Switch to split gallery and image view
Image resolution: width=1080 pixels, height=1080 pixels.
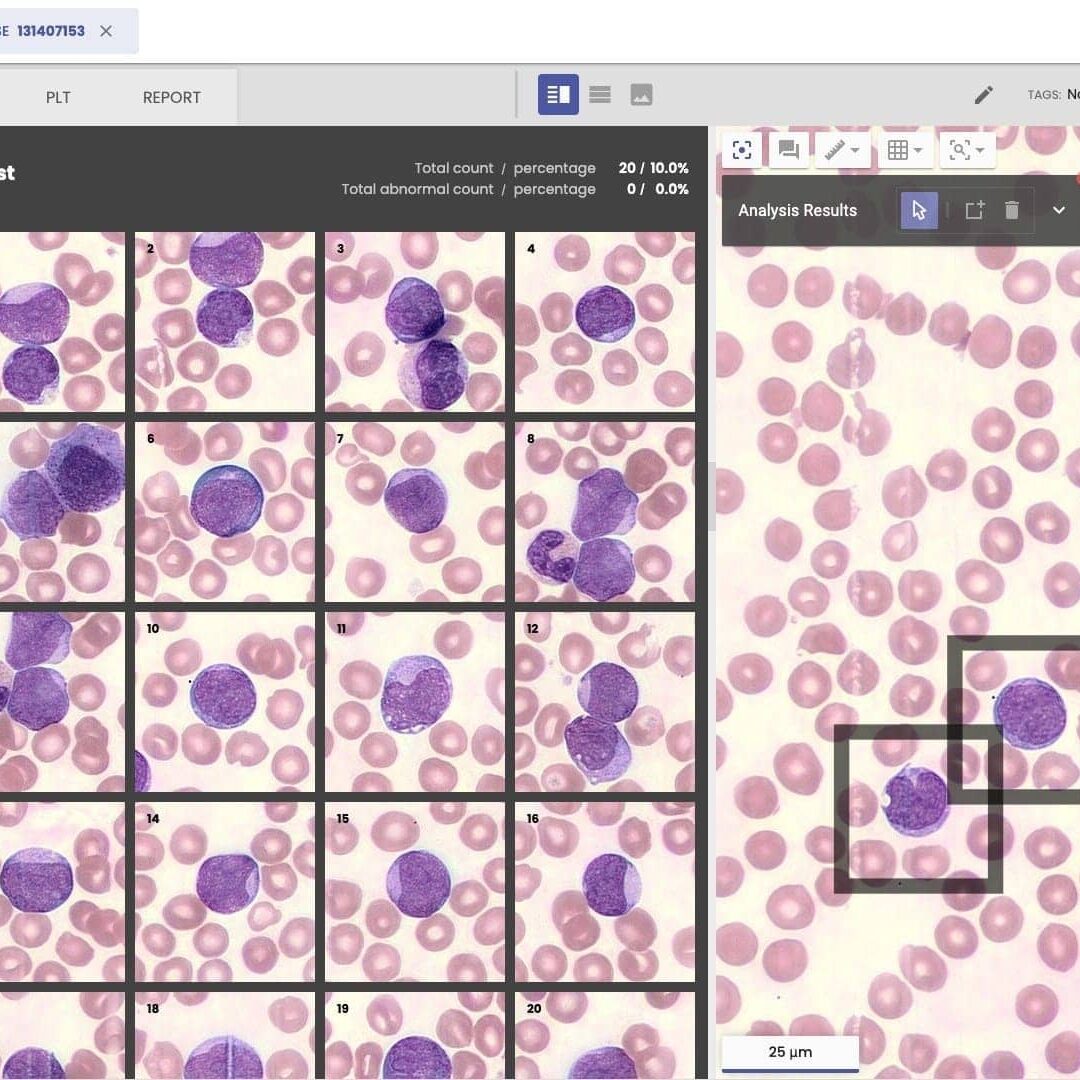pyautogui.click(x=558, y=95)
